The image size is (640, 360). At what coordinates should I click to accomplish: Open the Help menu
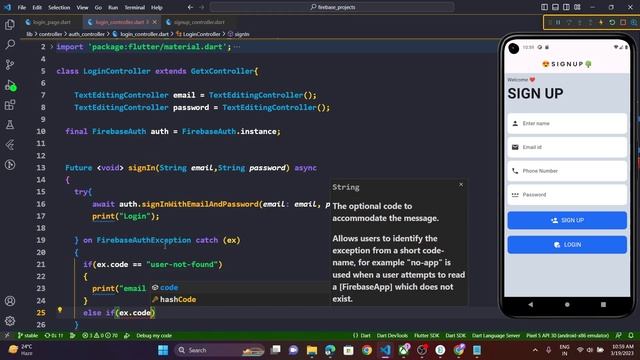click(x=157, y=7)
